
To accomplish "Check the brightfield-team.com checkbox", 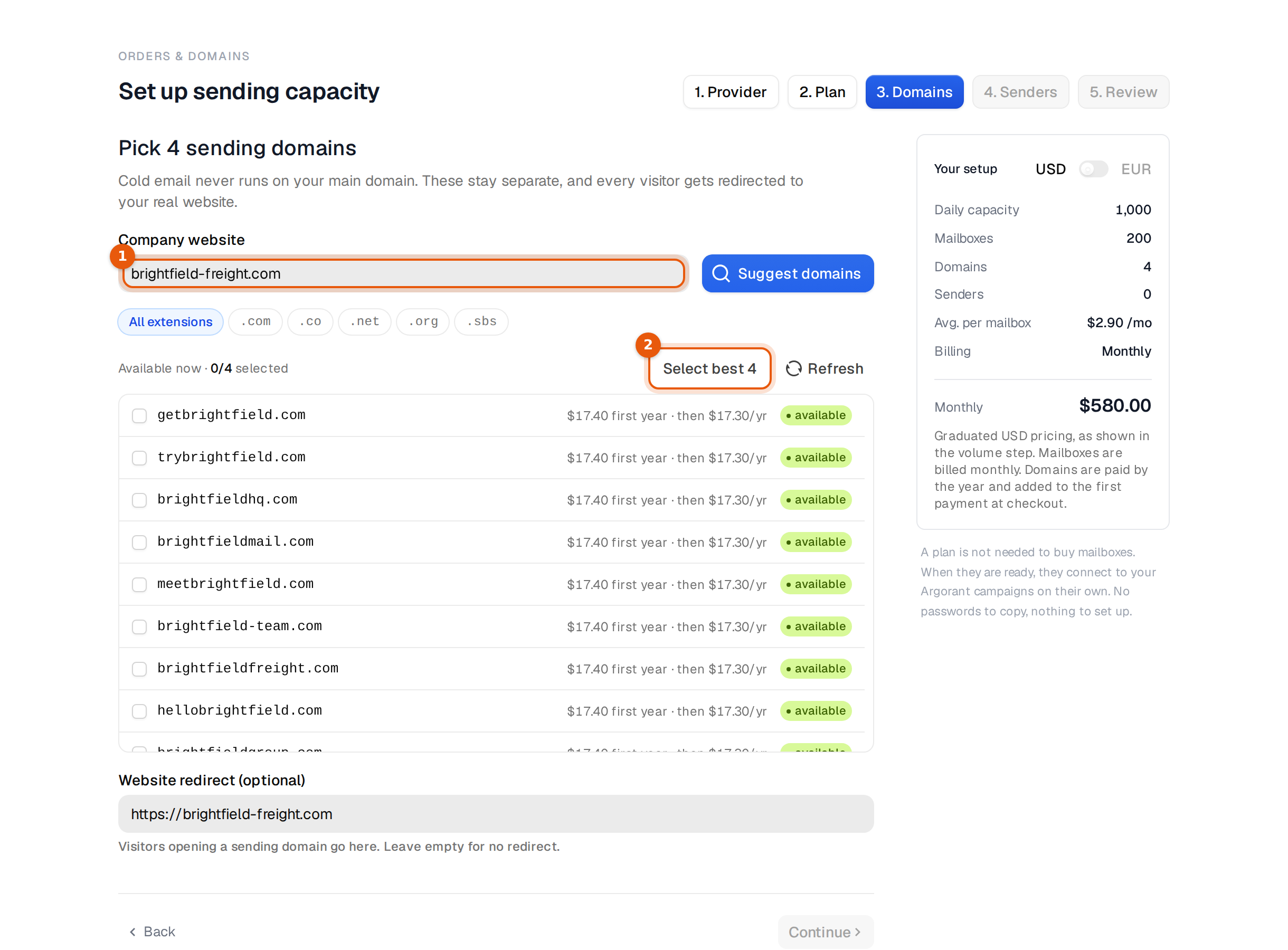I will [x=139, y=627].
